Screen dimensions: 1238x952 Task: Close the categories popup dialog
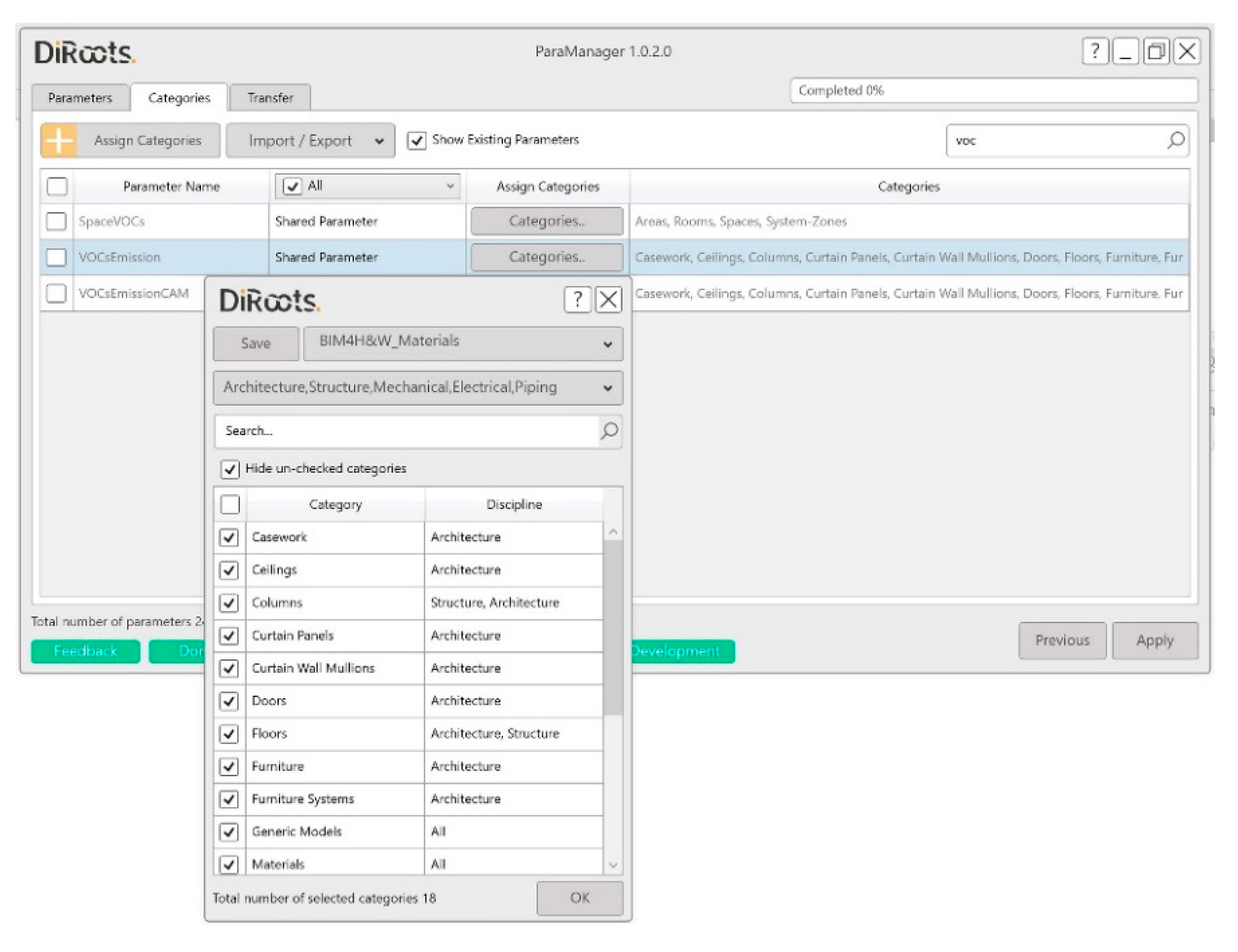609,299
